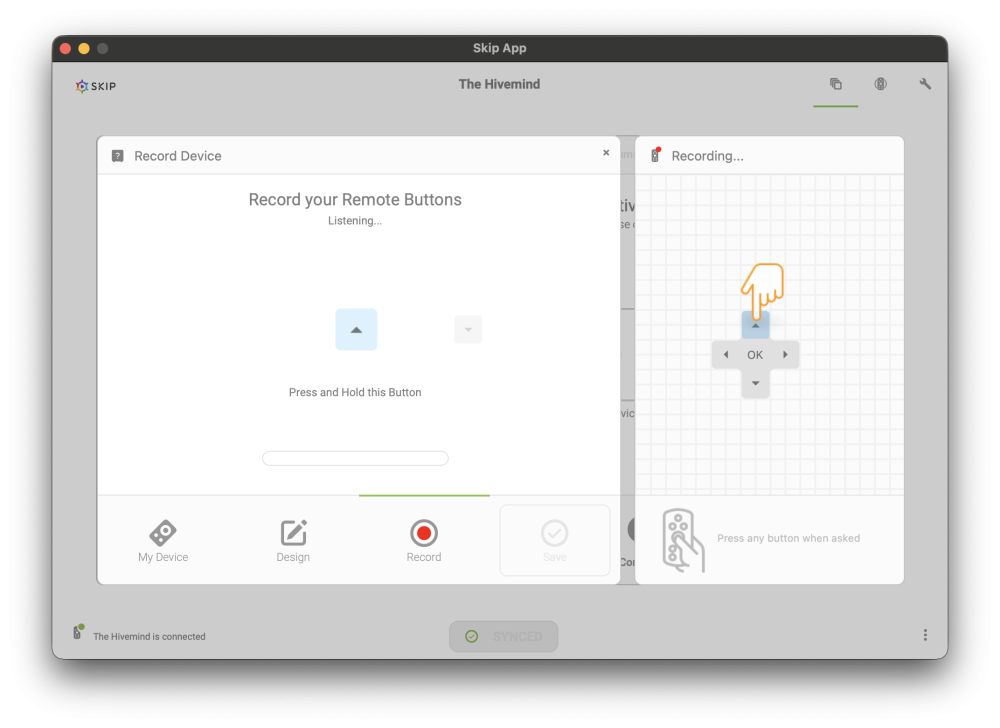The height and width of the screenshot is (728, 1000).
Task: Click the Skip logo icon
Action: click(x=82, y=86)
